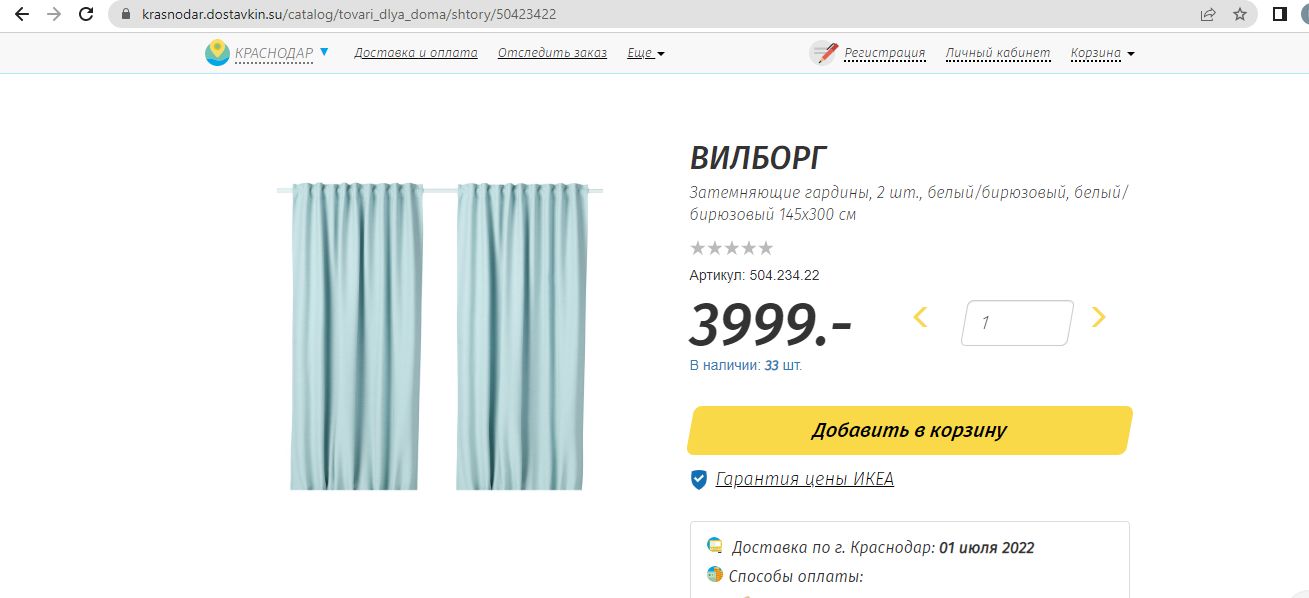This screenshot has width=1309, height=598.
Task: Open the Корзина dropdown
Action: 1100,54
